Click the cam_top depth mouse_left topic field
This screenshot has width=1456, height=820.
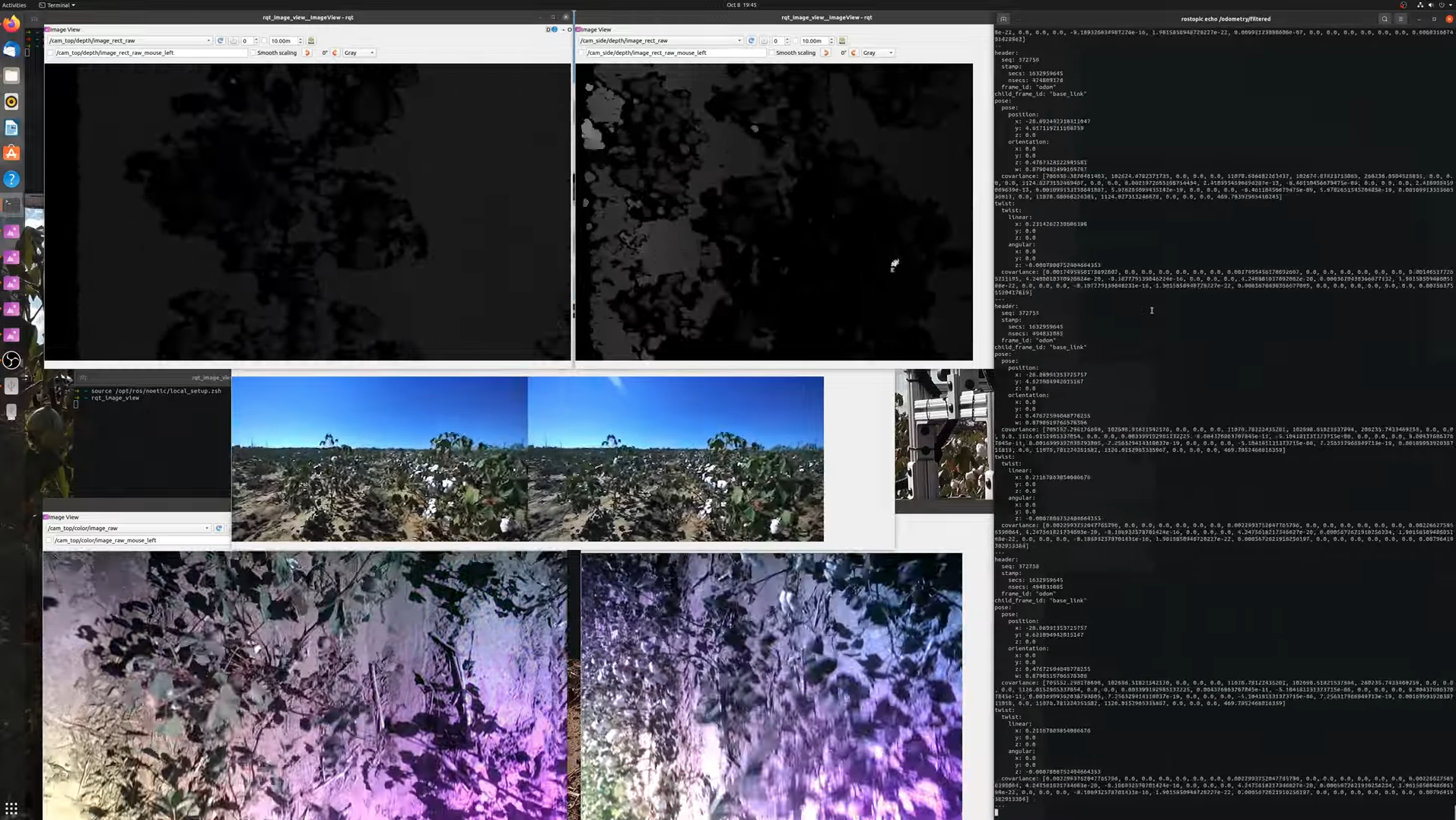click(x=150, y=53)
